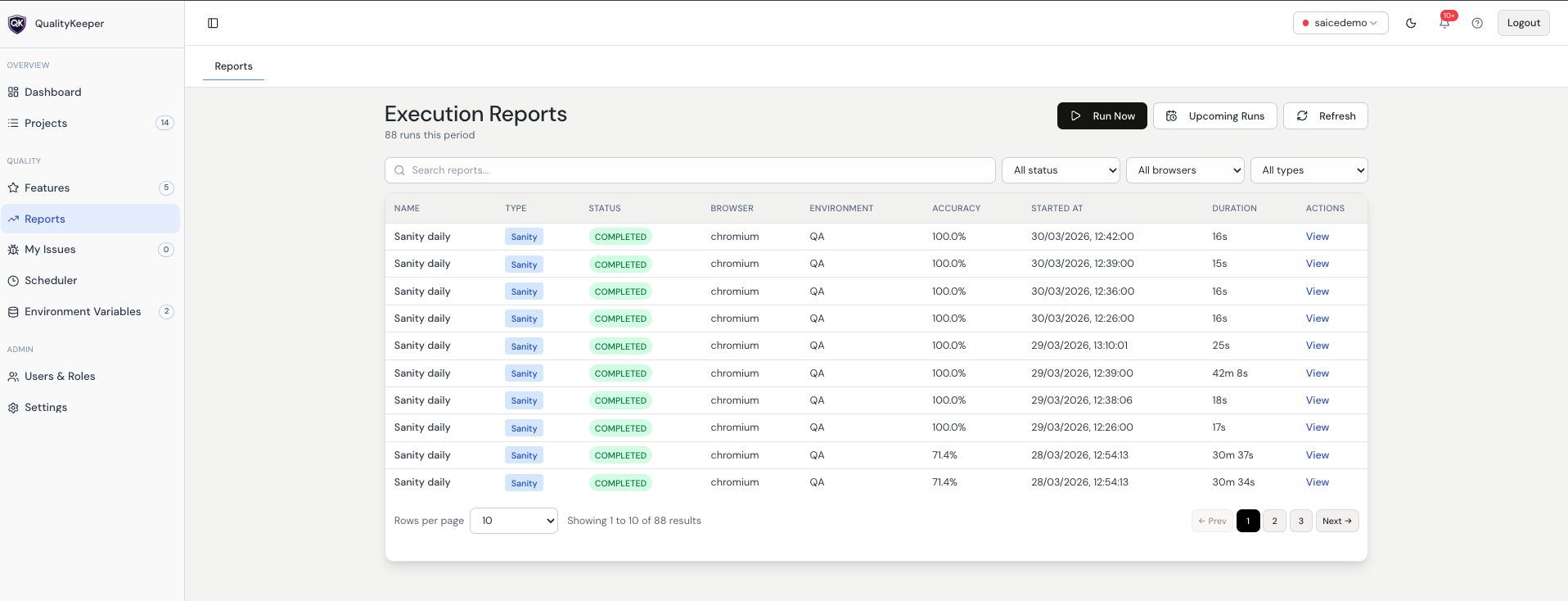Open the help question mark icon

coord(1477,23)
